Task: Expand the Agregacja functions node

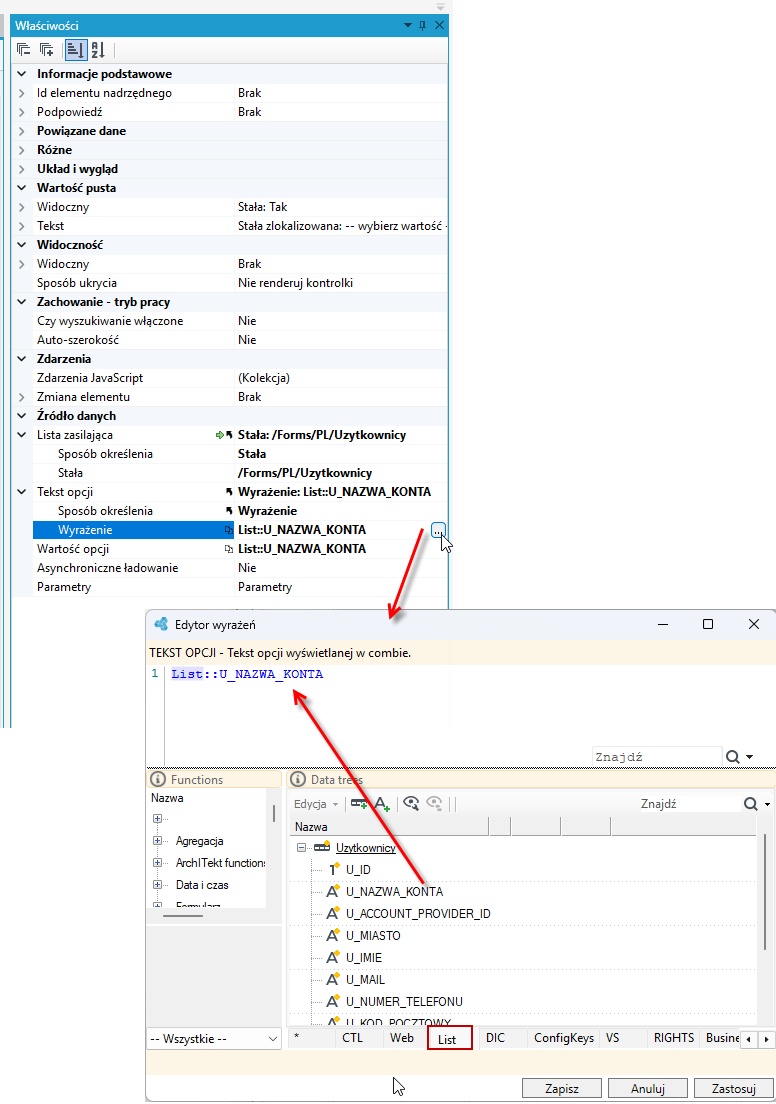Action: (x=157, y=841)
